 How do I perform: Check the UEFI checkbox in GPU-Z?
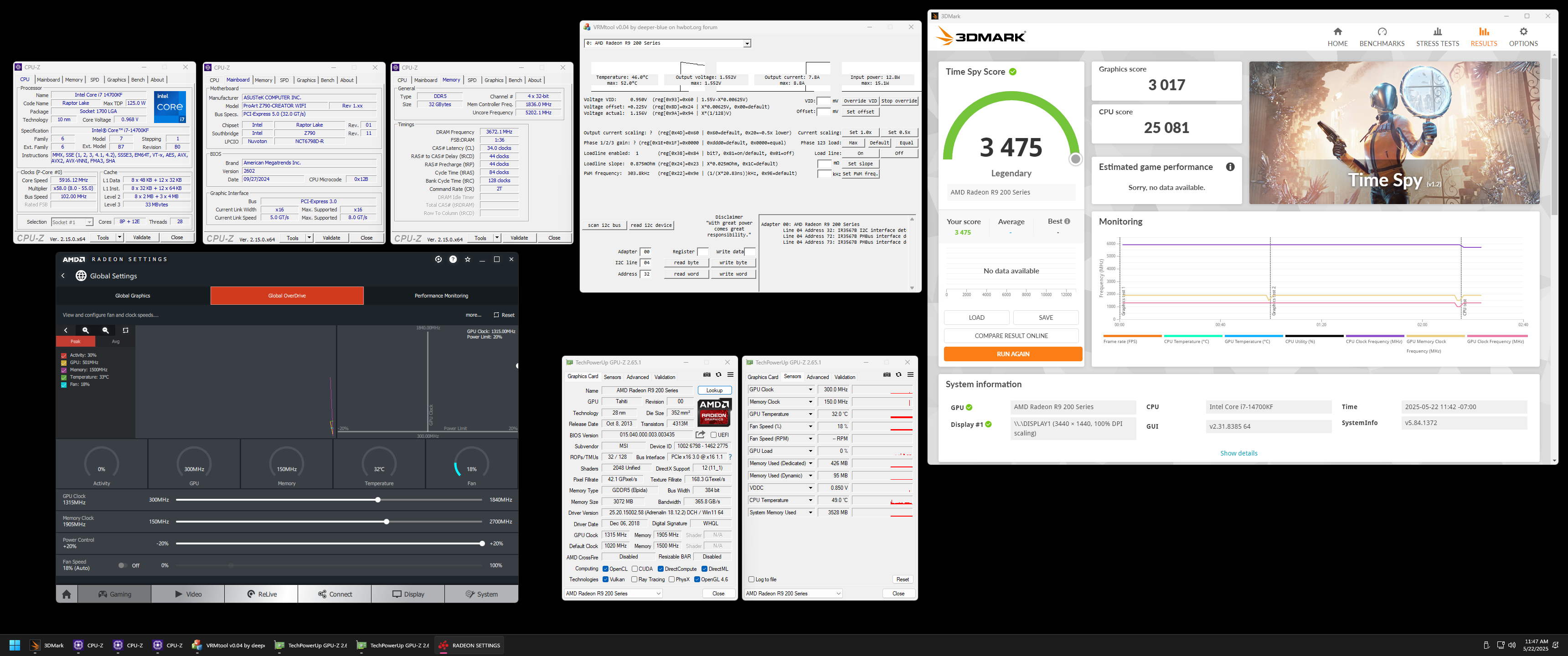[x=713, y=435]
